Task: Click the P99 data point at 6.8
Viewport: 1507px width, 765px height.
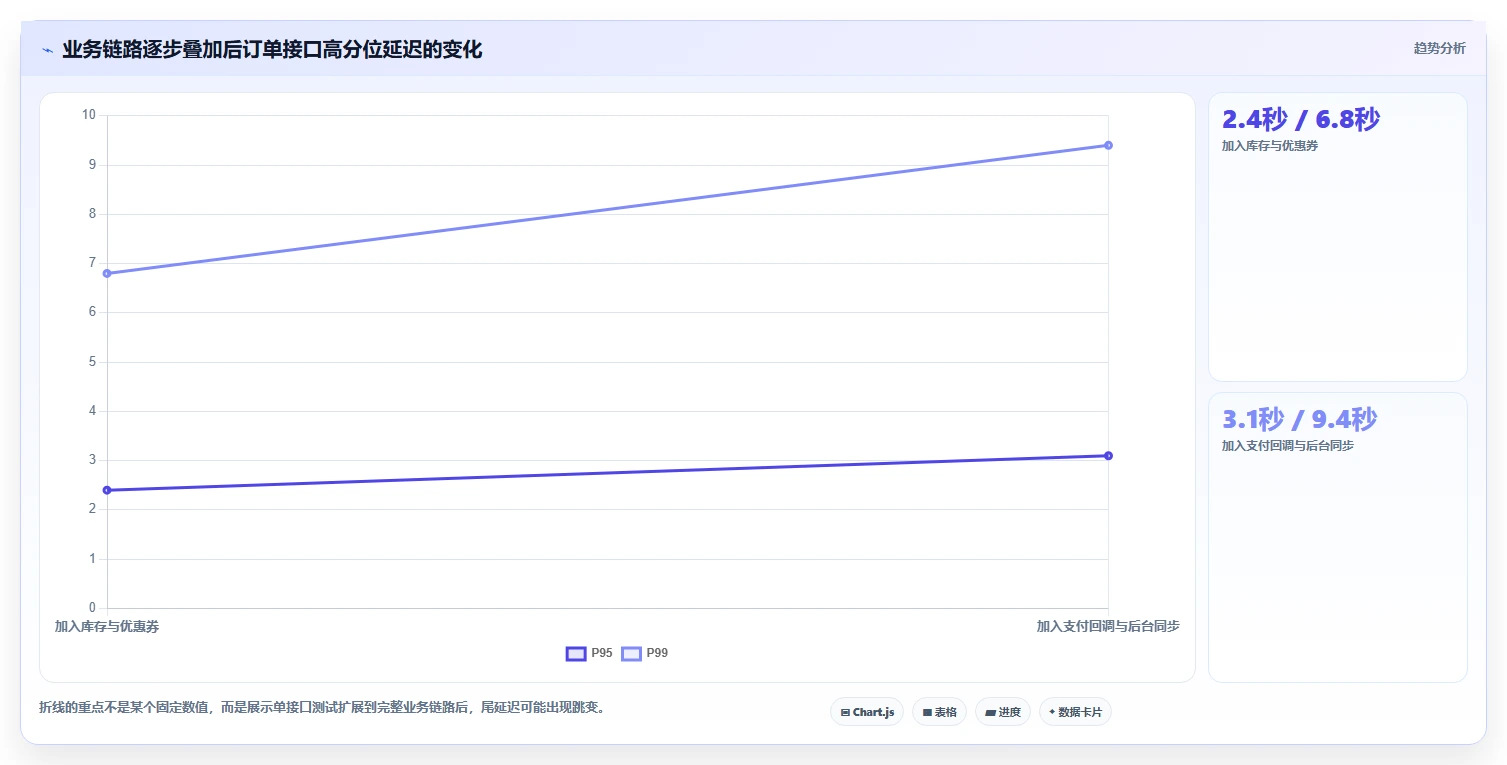Action: coord(107,273)
